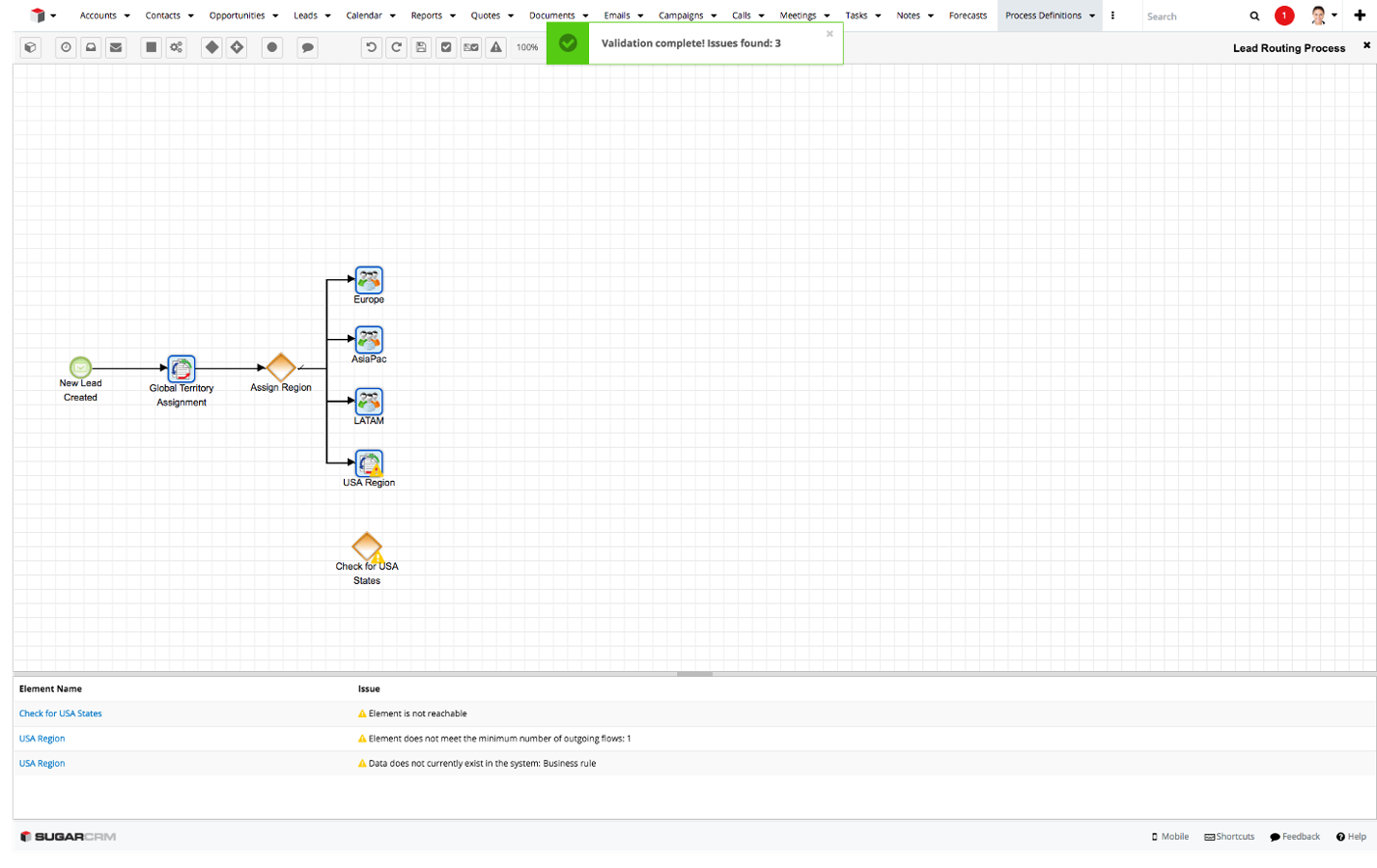The image size is (1377, 868).
Task: Redo the last undone change
Action: [396, 47]
